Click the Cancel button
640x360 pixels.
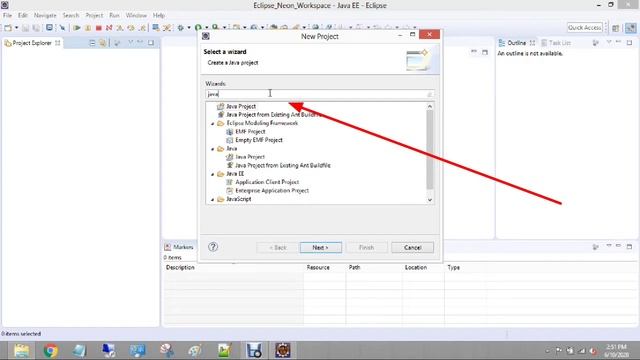pos(412,247)
